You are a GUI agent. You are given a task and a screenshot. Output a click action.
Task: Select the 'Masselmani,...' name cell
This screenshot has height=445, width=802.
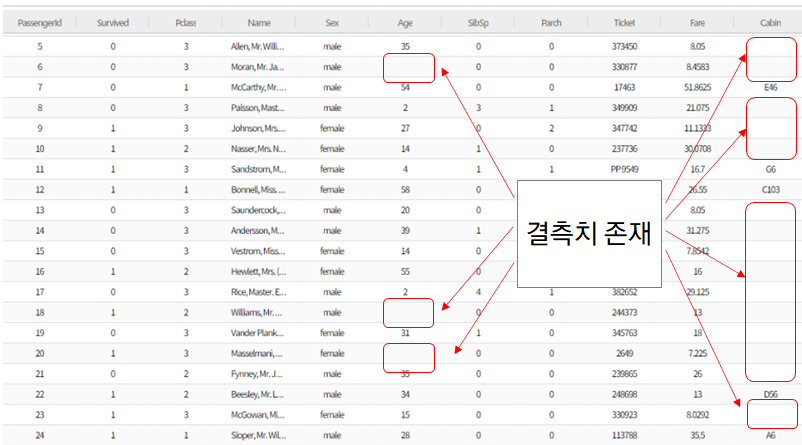(x=256, y=353)
